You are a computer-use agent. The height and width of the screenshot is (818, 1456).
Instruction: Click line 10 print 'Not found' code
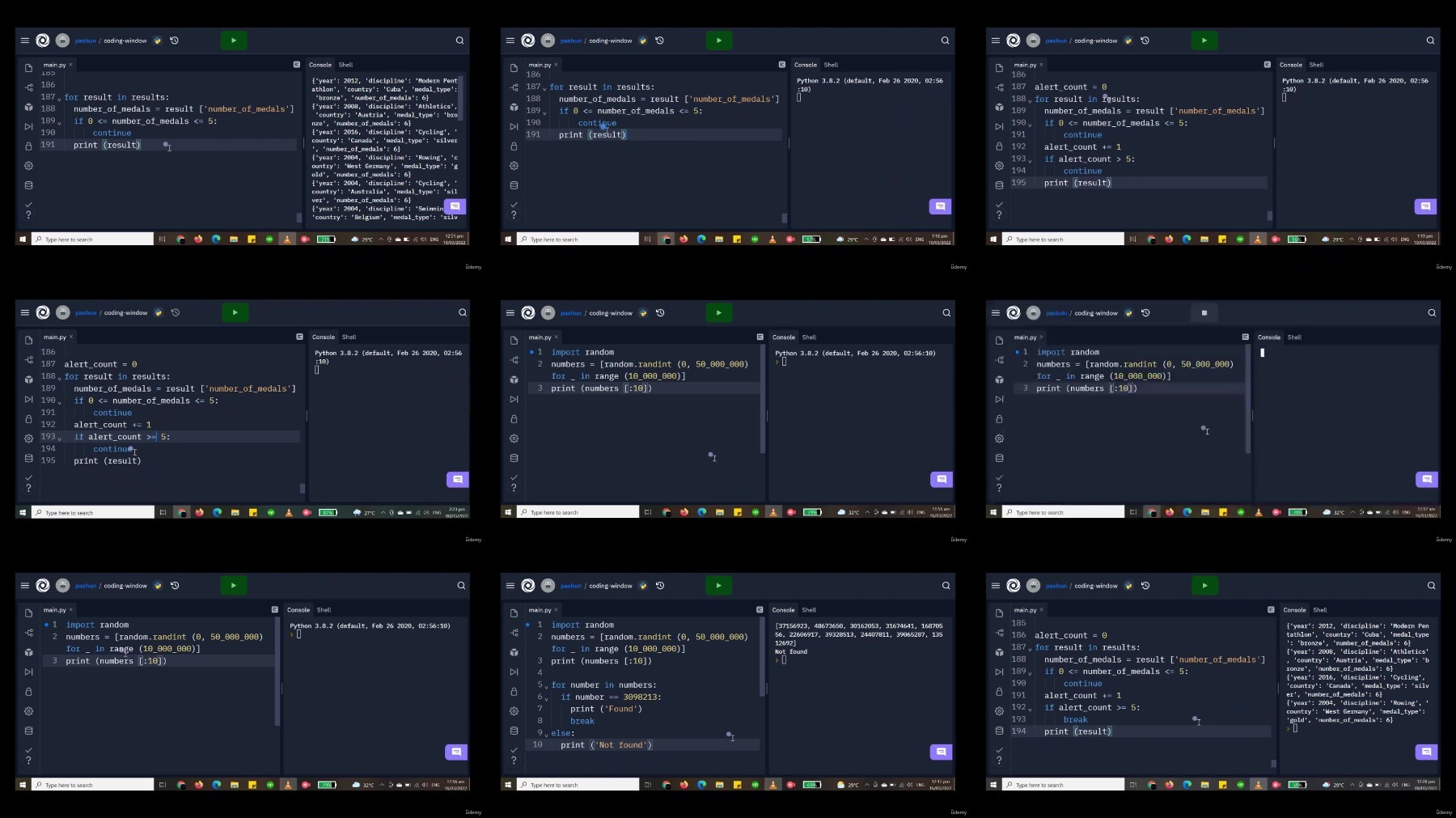tap(606, 744)
